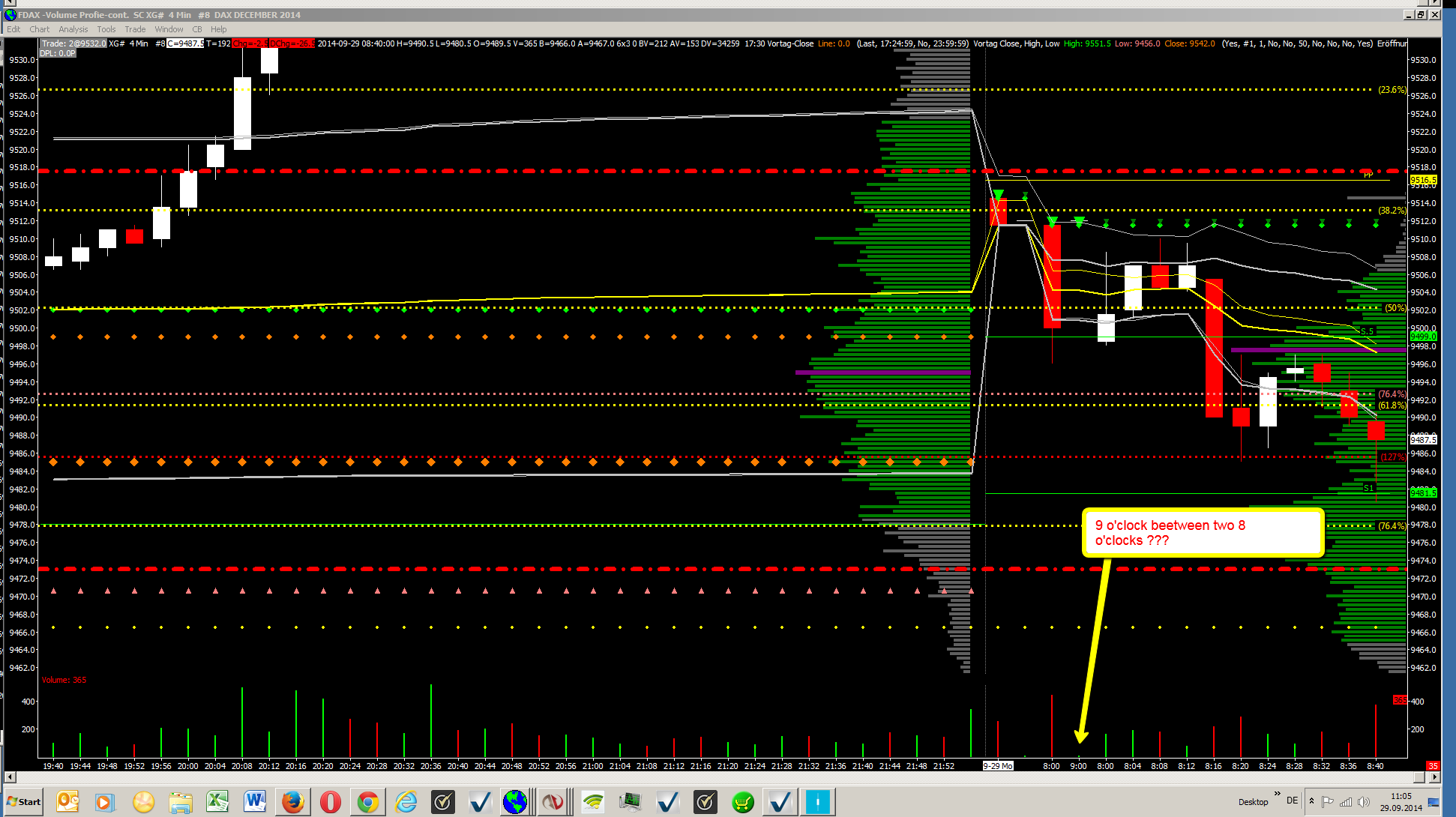Image resolution: width=1456 pixels, height=817 pixels.
Task: Expand the Desktop toolbar chevron
Action: tap(1277, 794)
